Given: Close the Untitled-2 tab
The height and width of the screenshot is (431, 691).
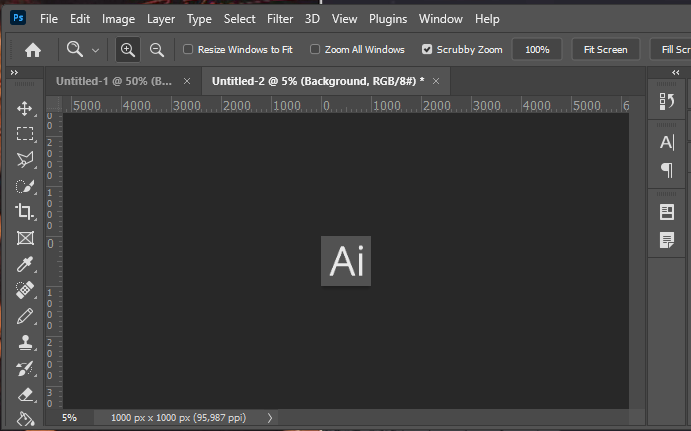Looking at the screenshot, I should (436, 81).
